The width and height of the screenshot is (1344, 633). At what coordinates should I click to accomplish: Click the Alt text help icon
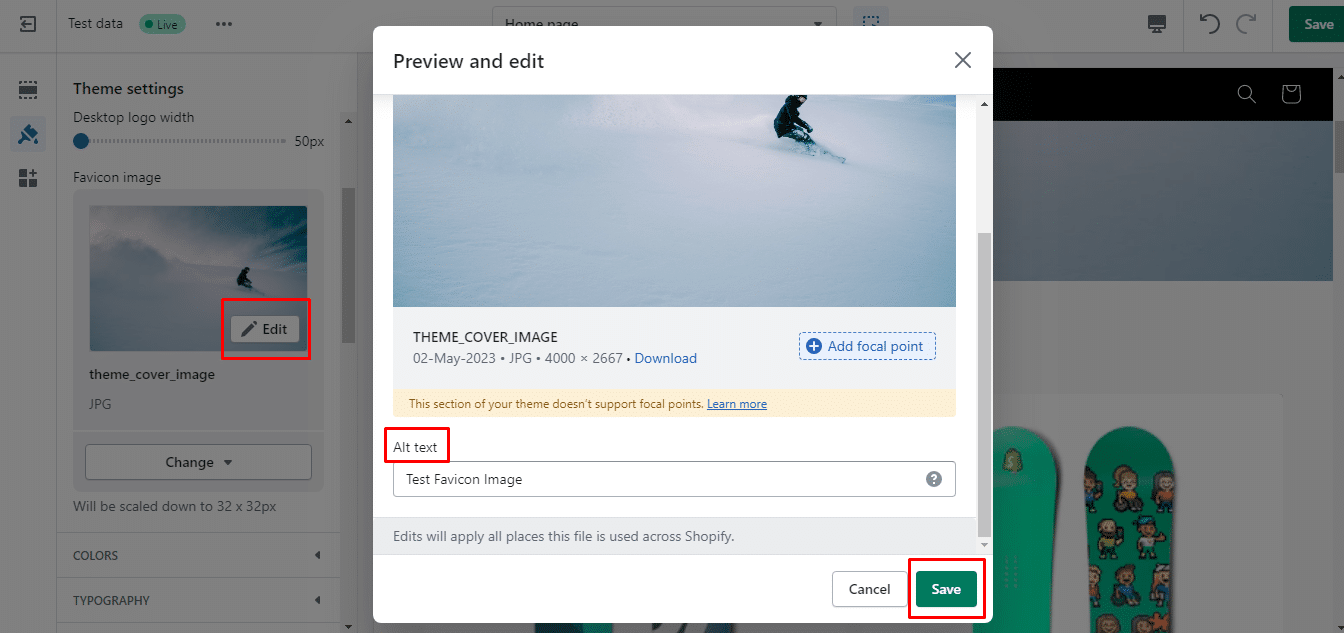[934, 479]
